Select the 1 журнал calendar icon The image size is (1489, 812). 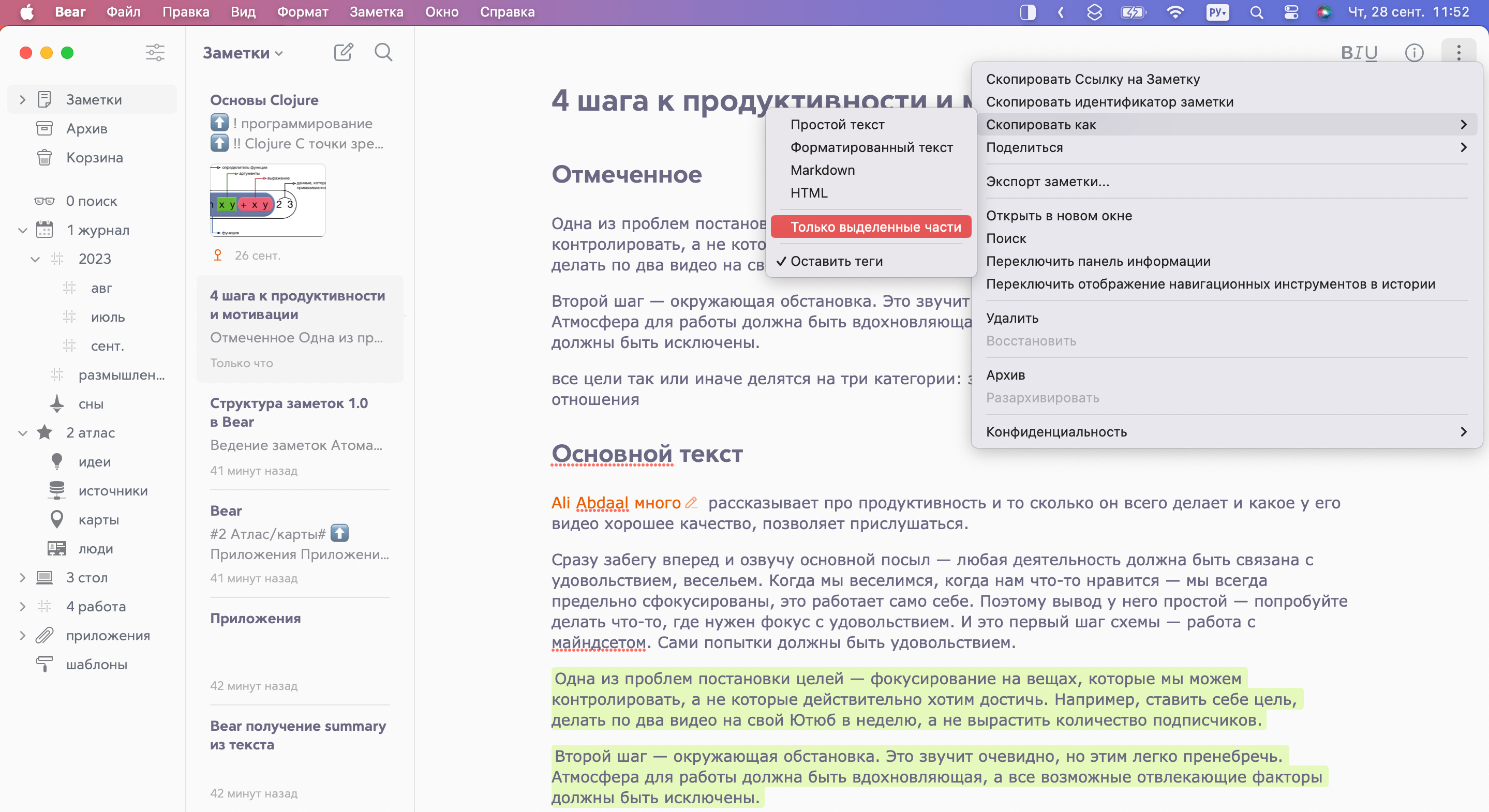tap(44, 230)
